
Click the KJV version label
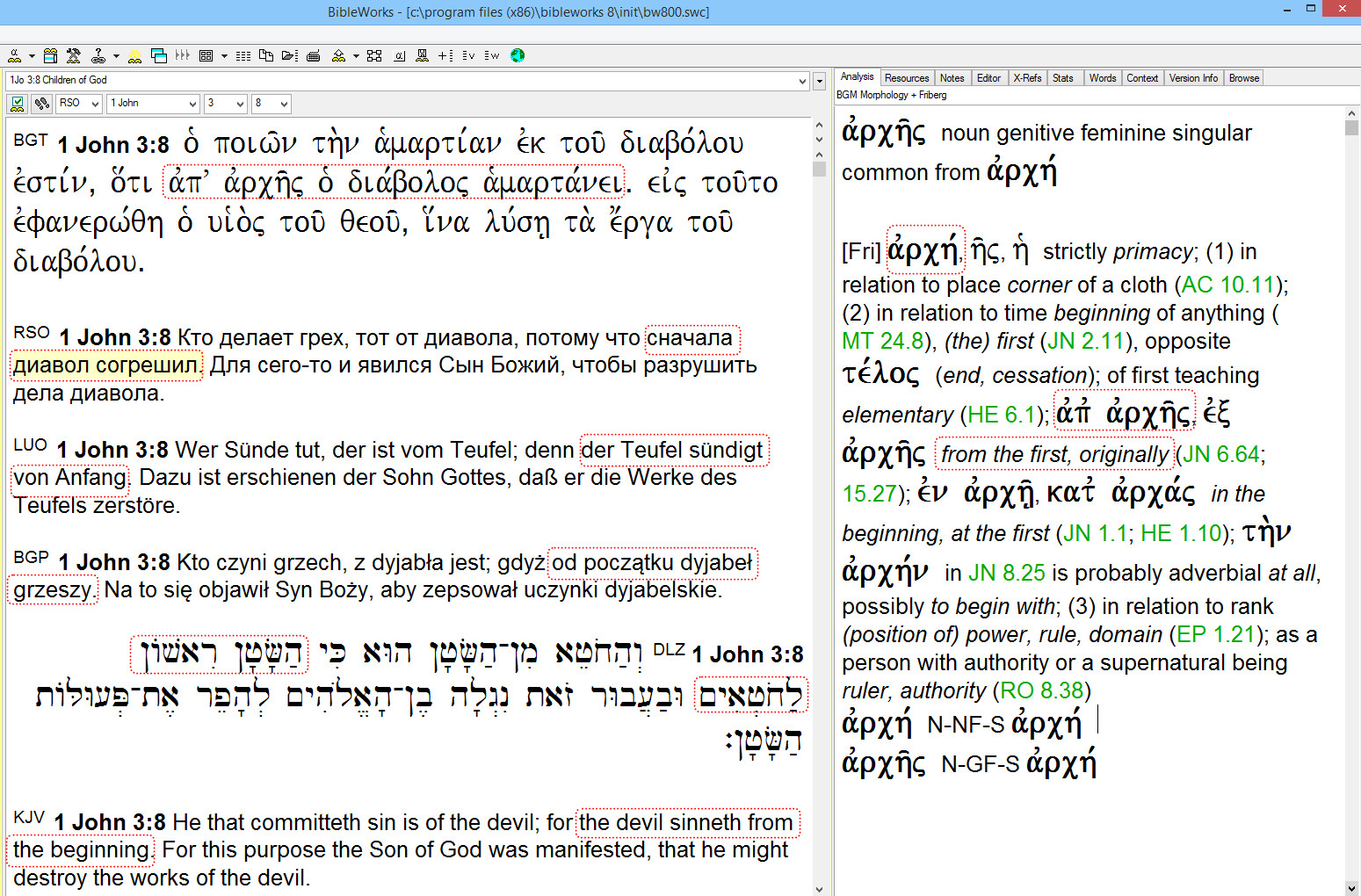click(x=29, y=818)
